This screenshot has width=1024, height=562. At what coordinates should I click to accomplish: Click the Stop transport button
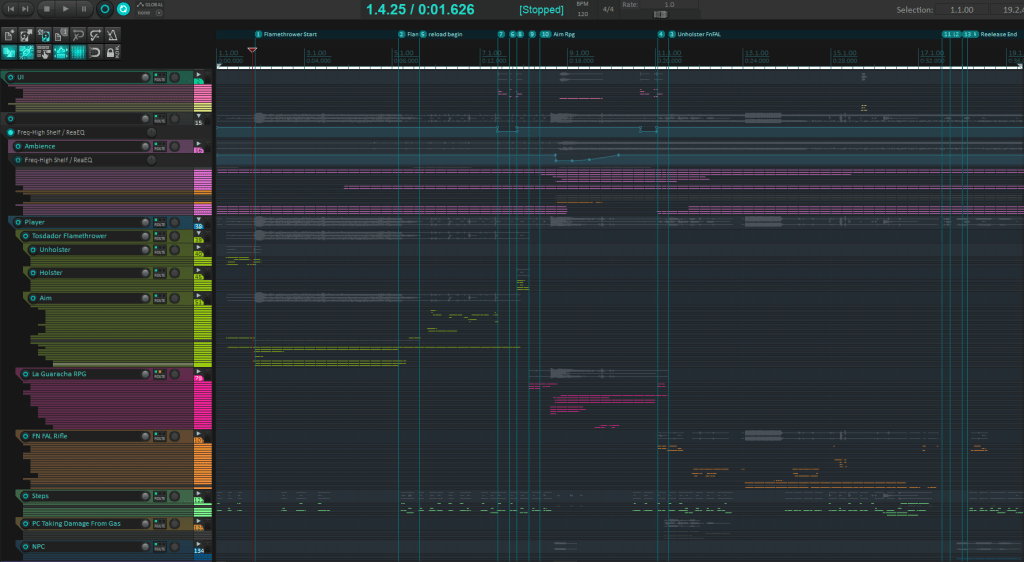(x=47, y=9)
